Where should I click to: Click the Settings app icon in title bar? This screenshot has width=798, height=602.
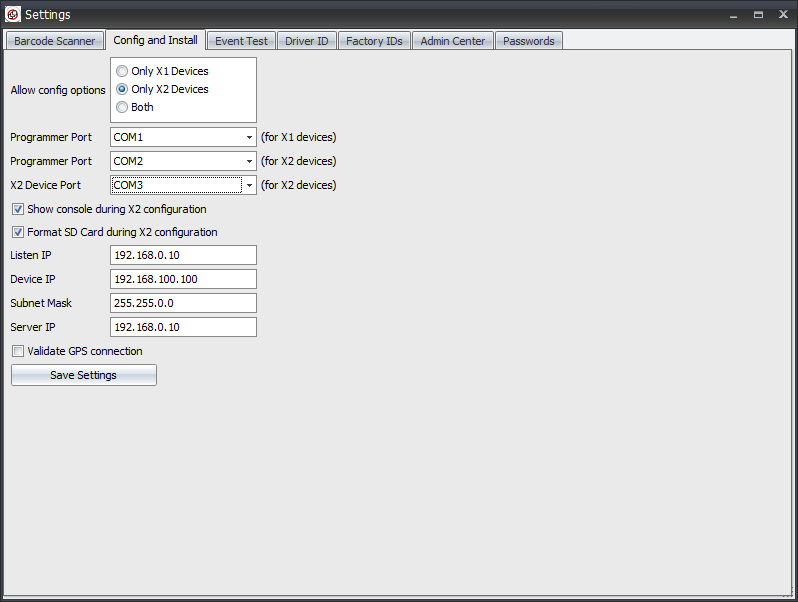click(x=13, y=14)
